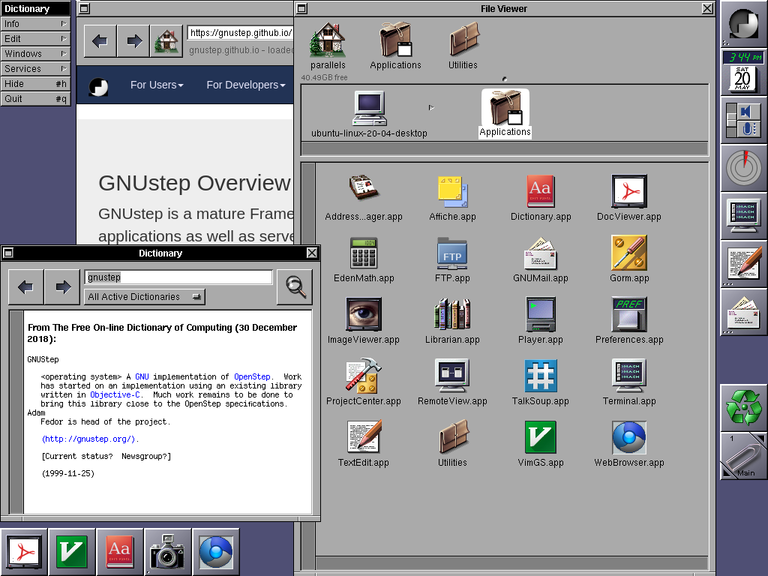Select the ProjectCenter.app hammer icon
The width and height of the screenshot is (768, 576).
click(363, 376)
